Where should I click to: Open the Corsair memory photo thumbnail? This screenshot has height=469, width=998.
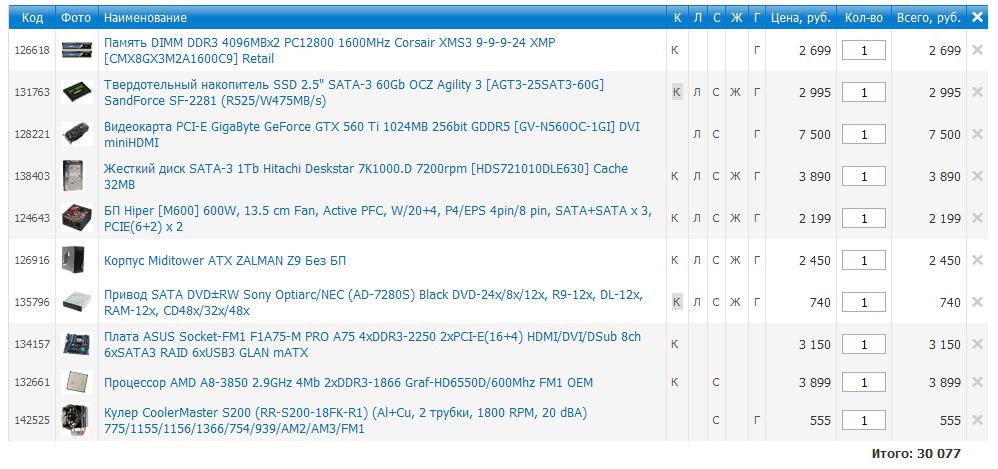pos(76,50)
